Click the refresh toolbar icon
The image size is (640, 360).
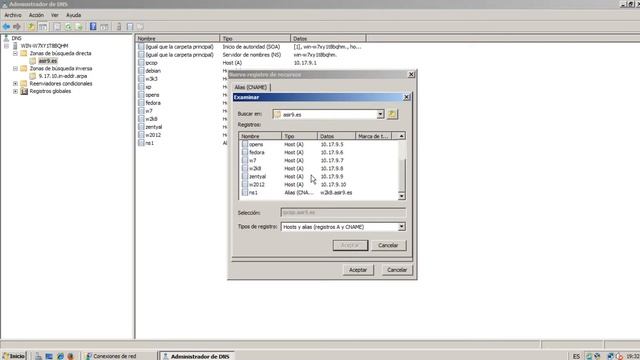(x=68, y=27)
